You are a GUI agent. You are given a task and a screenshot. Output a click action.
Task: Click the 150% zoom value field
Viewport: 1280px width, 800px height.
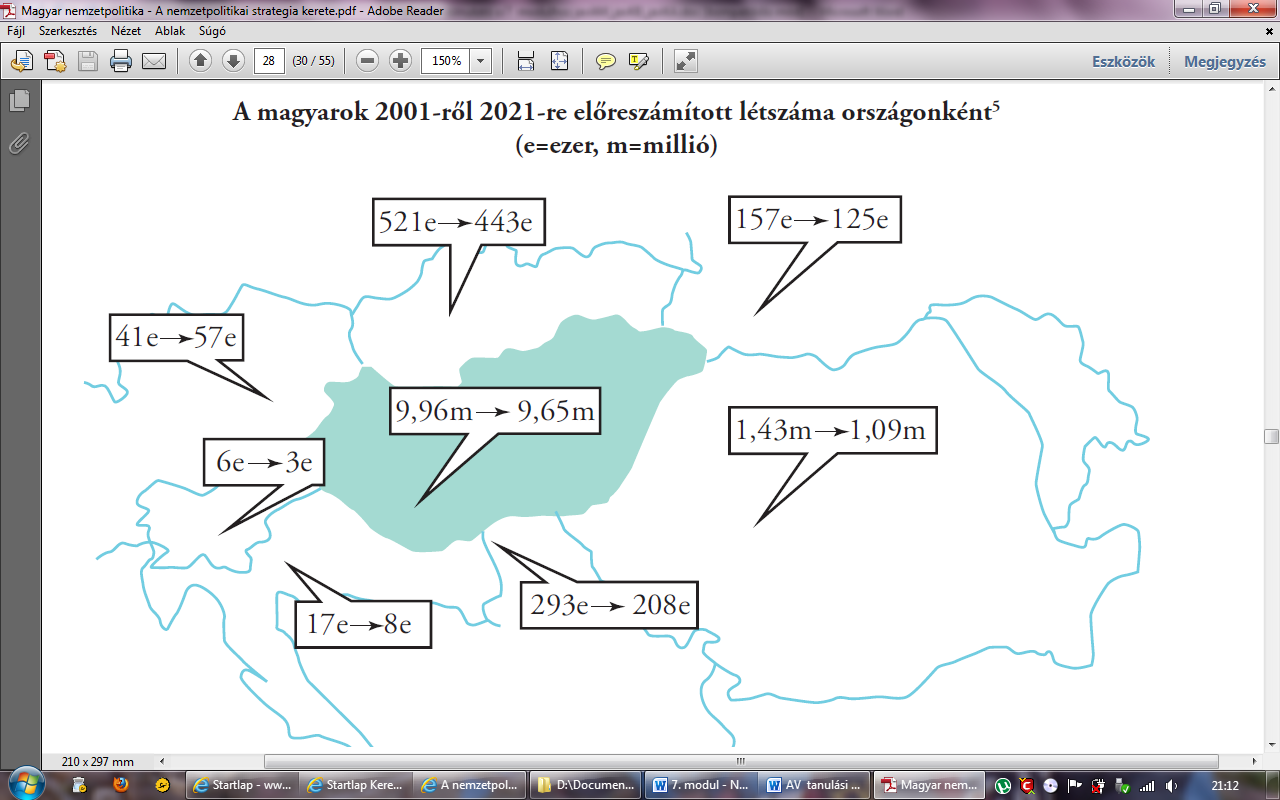[446, 61]
